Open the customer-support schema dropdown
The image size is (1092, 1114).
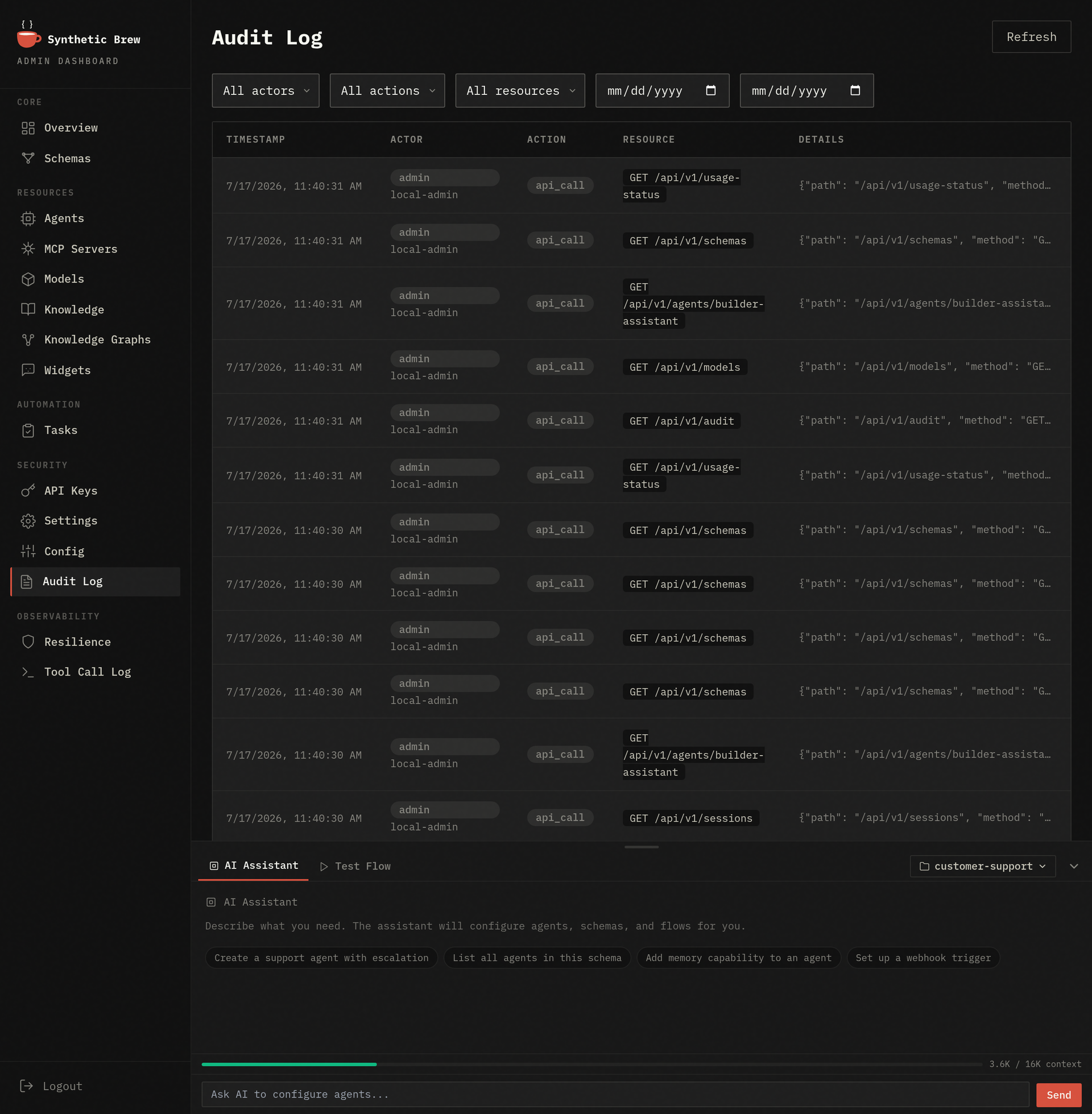(x=982, y=866)
